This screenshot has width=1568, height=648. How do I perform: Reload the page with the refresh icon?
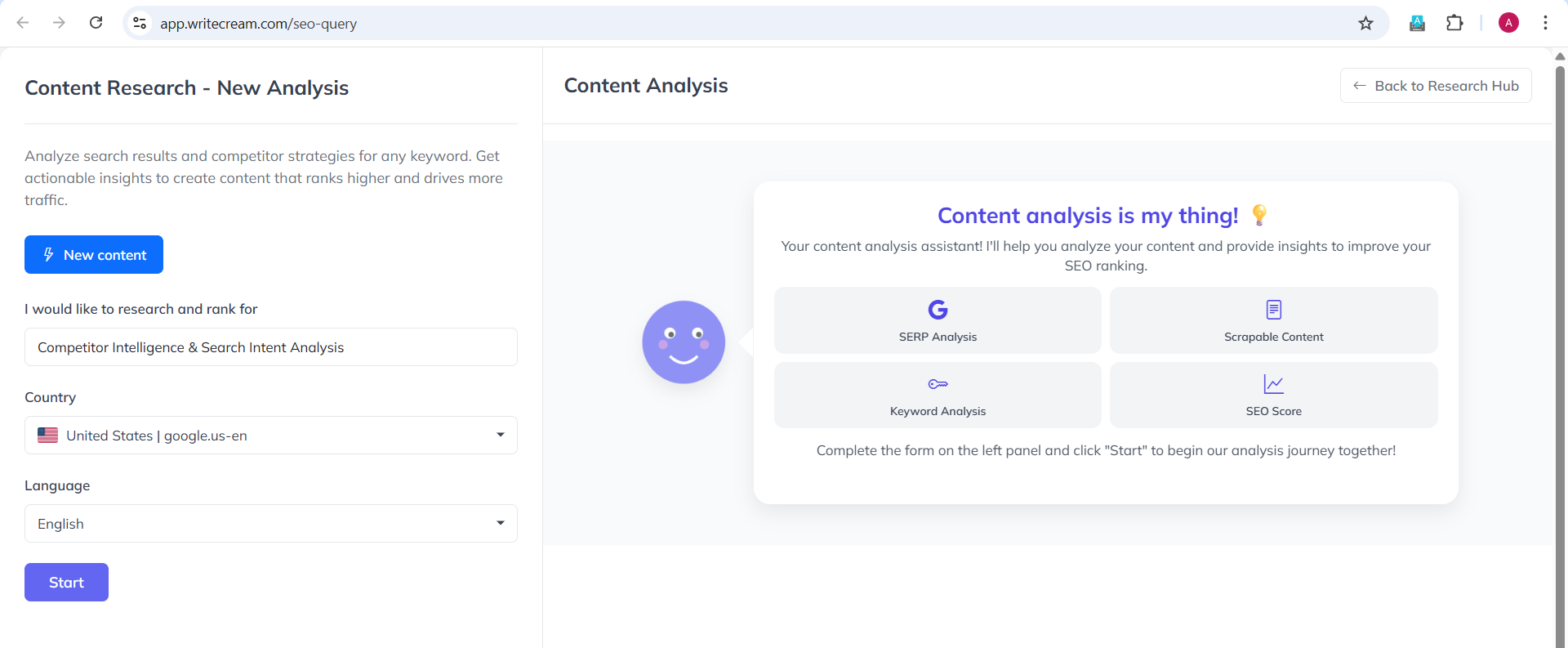pos(96,23)
